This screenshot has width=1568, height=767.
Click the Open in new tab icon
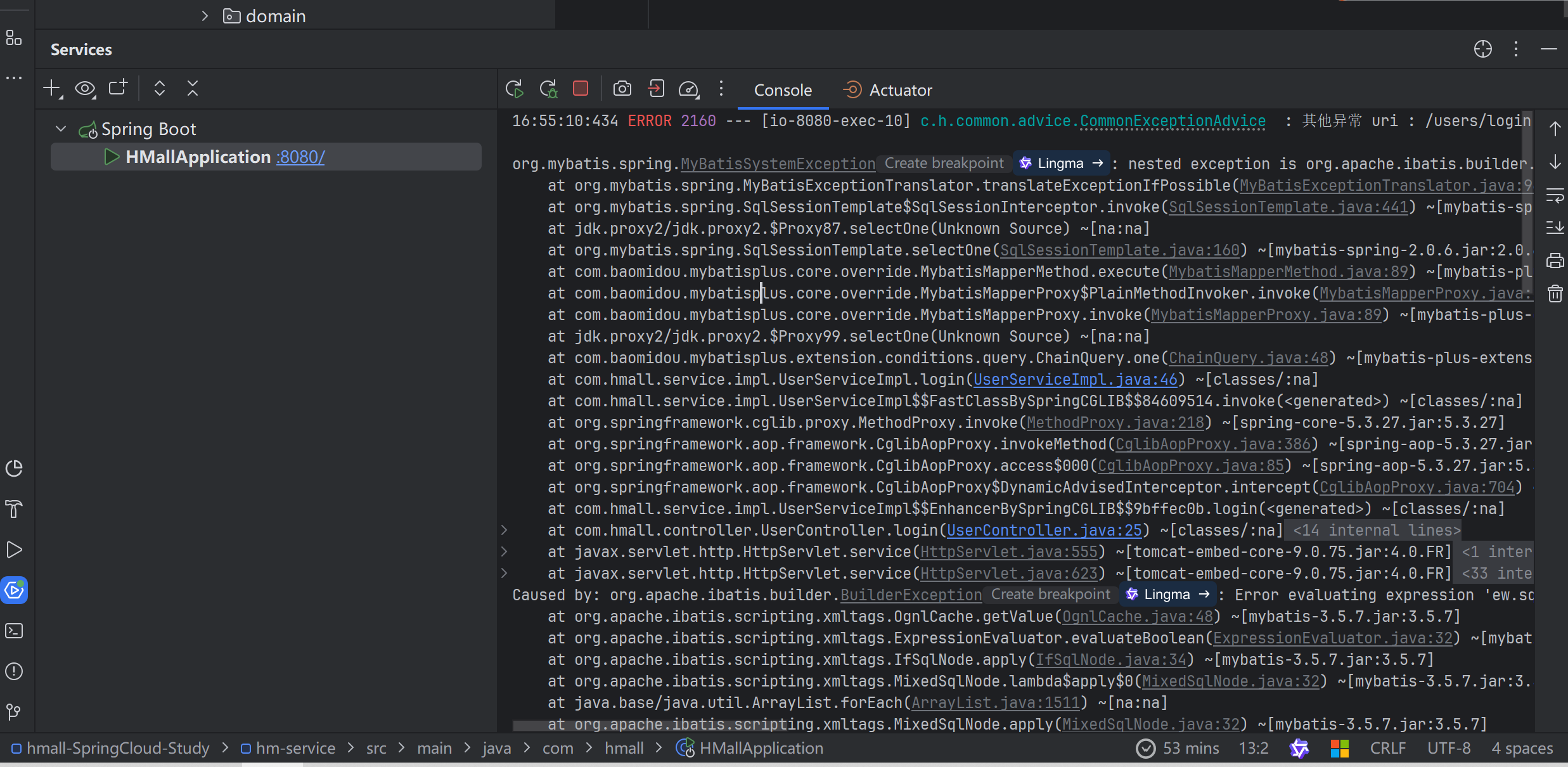coord(118,87)
